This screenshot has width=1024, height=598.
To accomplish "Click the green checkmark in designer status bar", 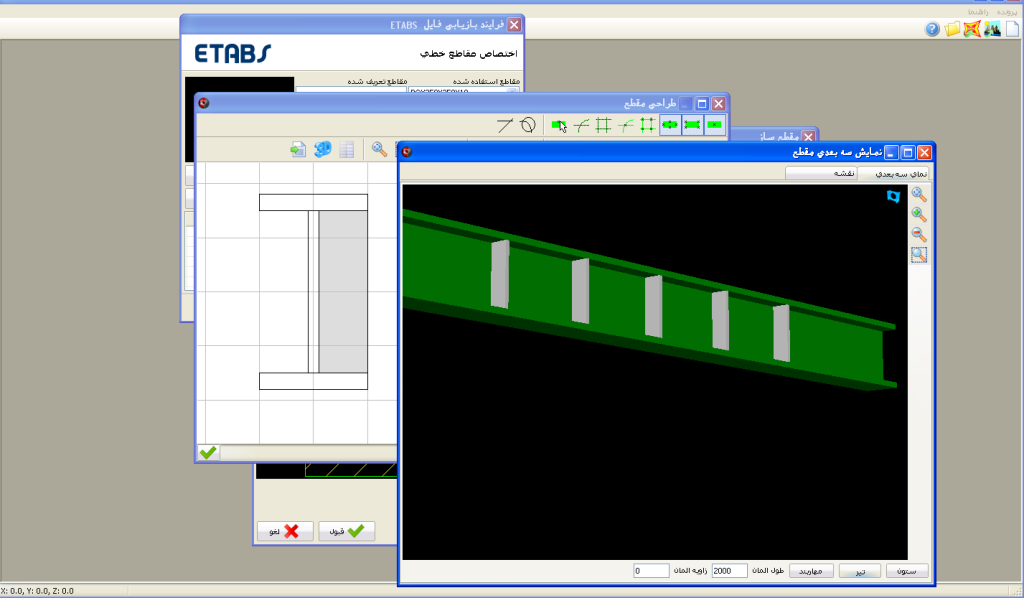I will 208,453.
